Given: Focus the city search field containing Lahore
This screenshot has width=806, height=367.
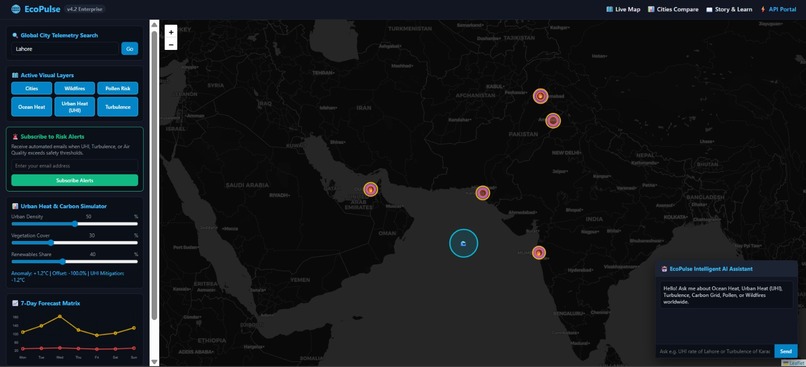Looking at the screenshot, I should point(65,49).
